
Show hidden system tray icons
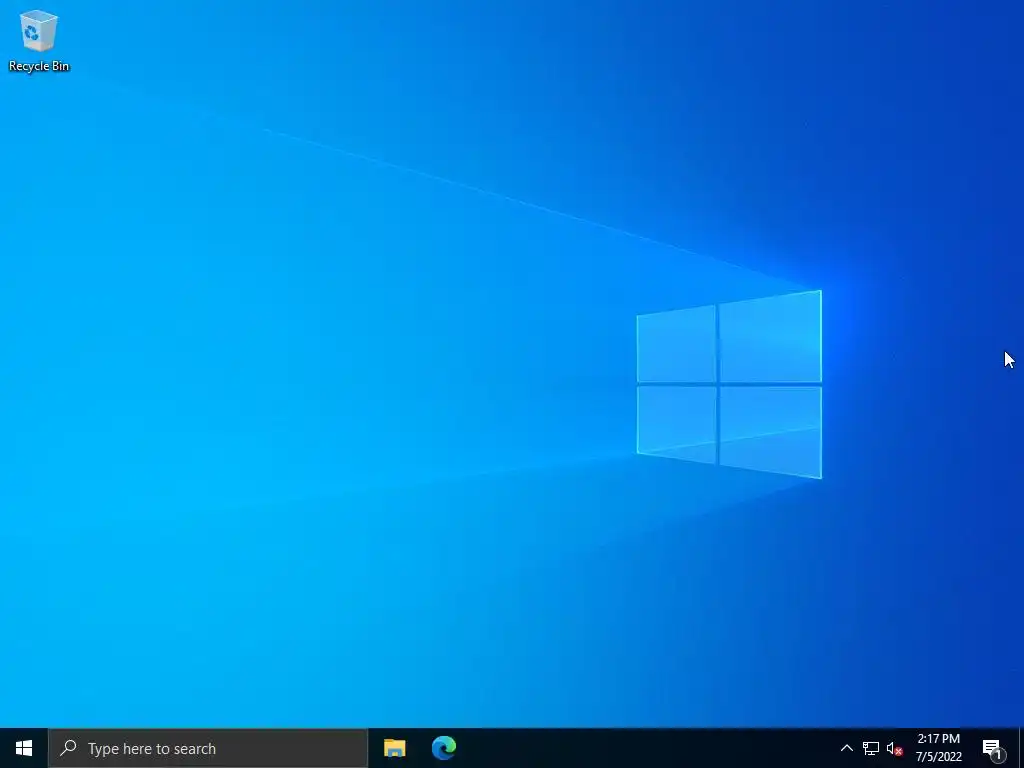point(846,748)
